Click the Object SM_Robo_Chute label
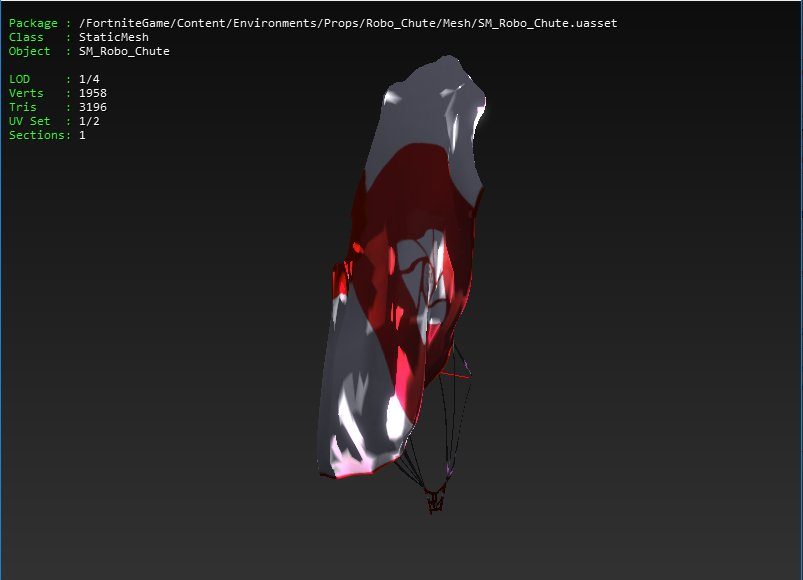The width and height of the screenshot is (803, 580). point(123,51)
